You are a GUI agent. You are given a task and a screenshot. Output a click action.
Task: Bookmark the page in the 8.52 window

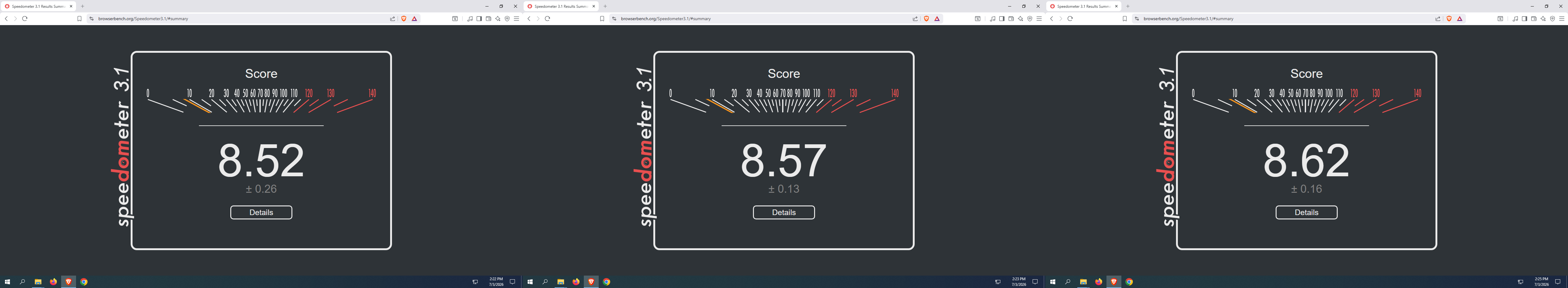click(x=79, y=19)
